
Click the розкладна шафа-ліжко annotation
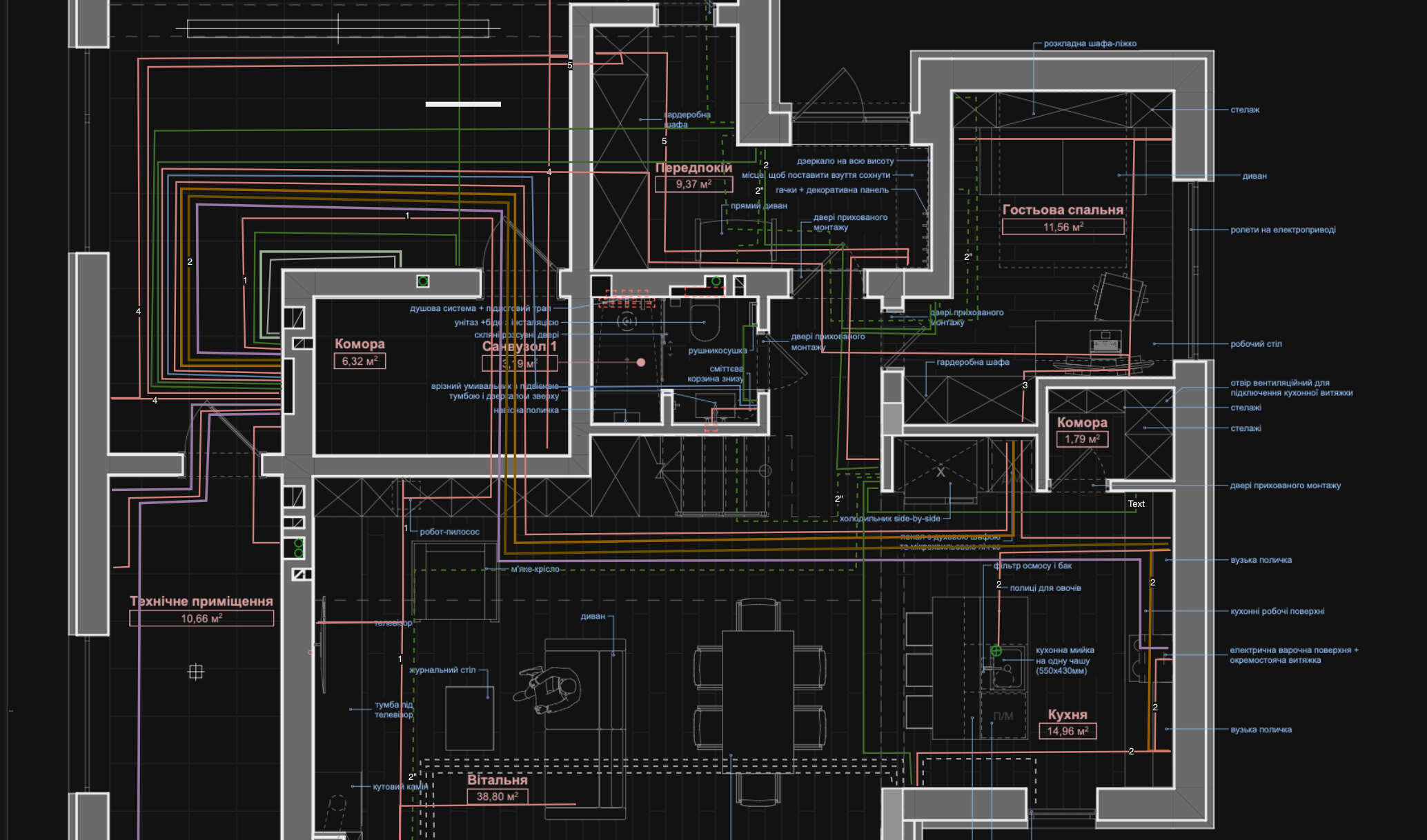(1090, 43)
